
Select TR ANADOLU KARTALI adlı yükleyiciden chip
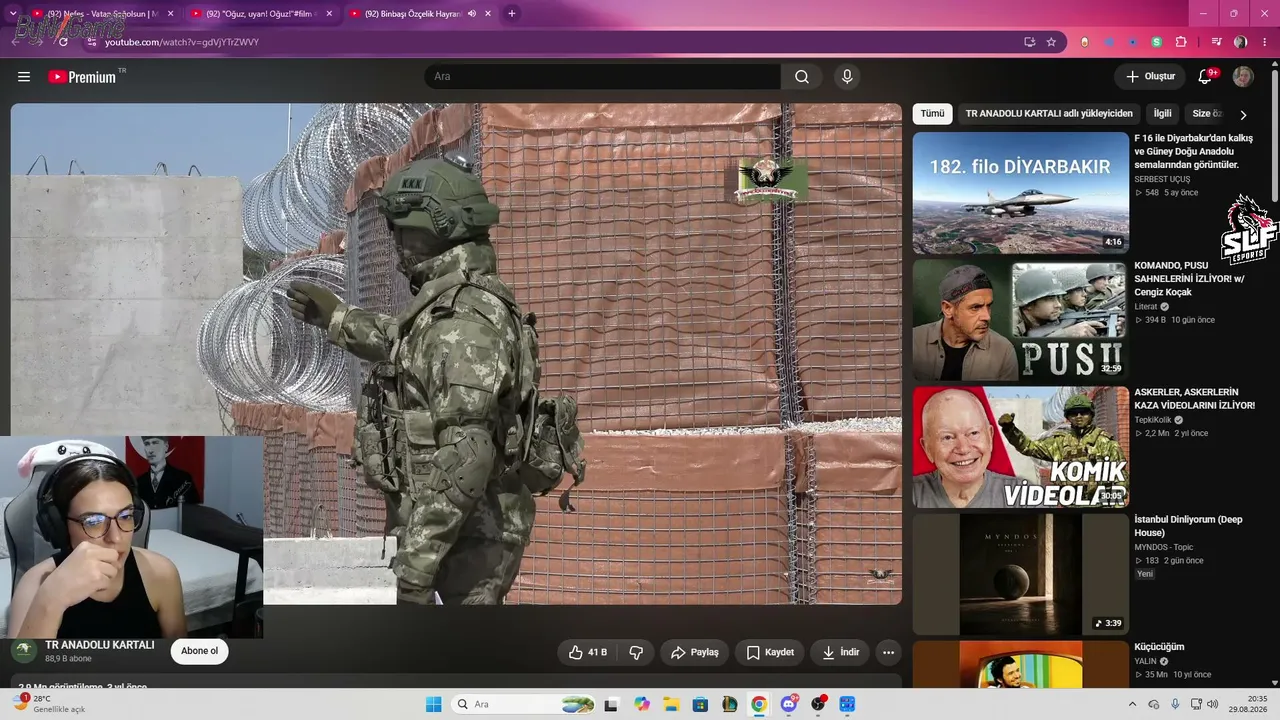point(1049,114)
